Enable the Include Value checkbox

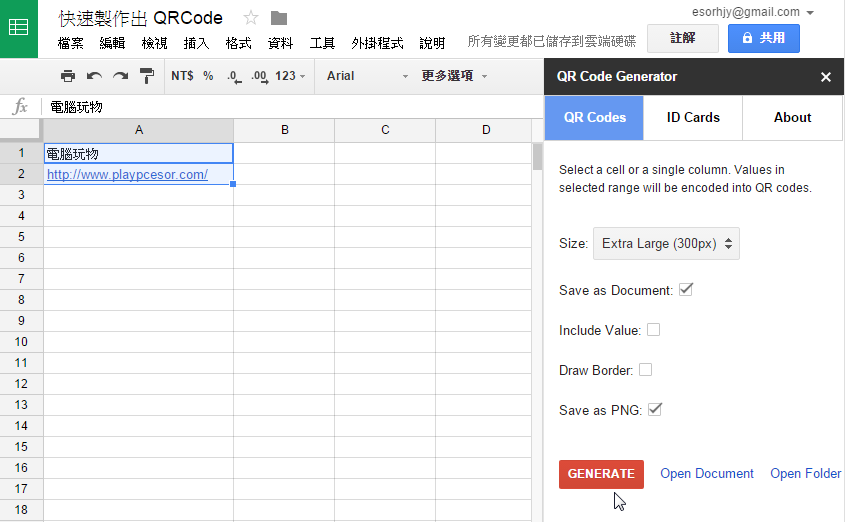click(653, 330)
